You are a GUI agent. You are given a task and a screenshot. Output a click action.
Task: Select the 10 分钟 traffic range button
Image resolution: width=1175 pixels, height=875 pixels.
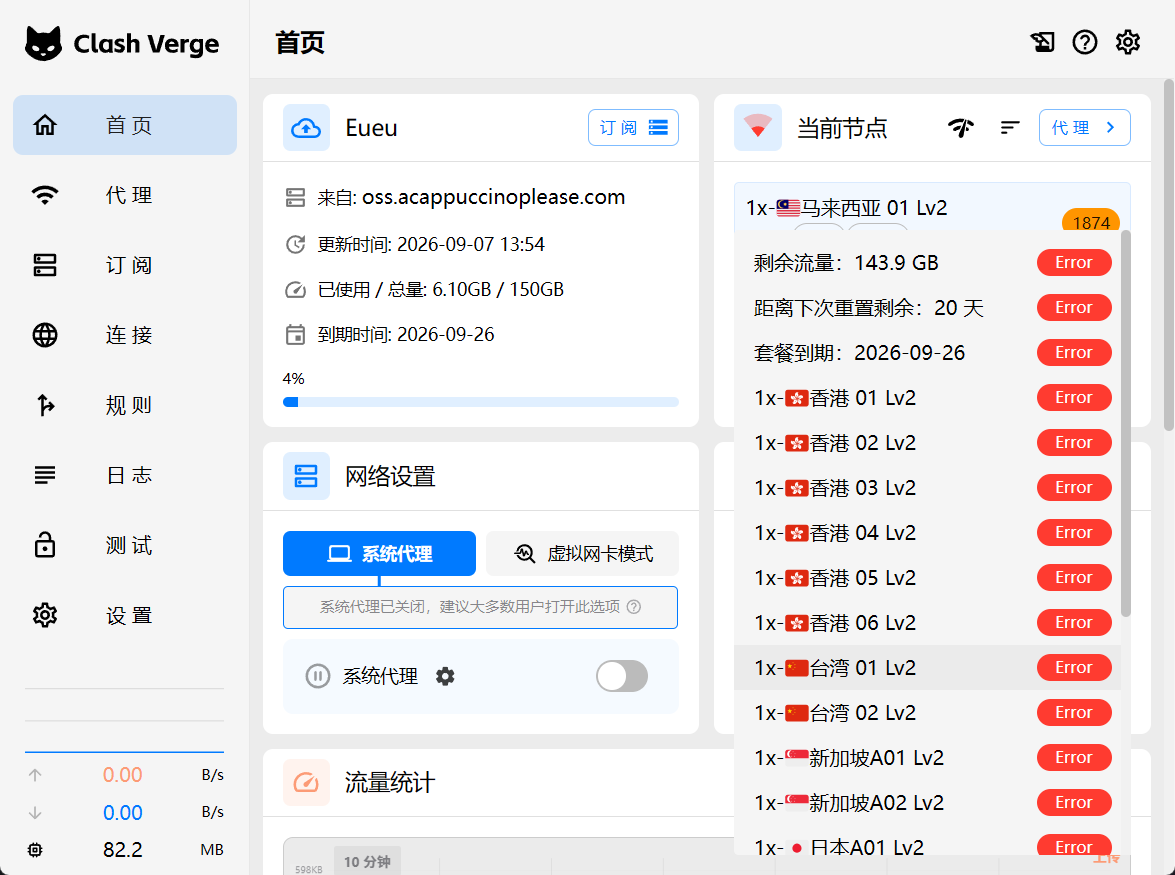[x=367, y=862]
